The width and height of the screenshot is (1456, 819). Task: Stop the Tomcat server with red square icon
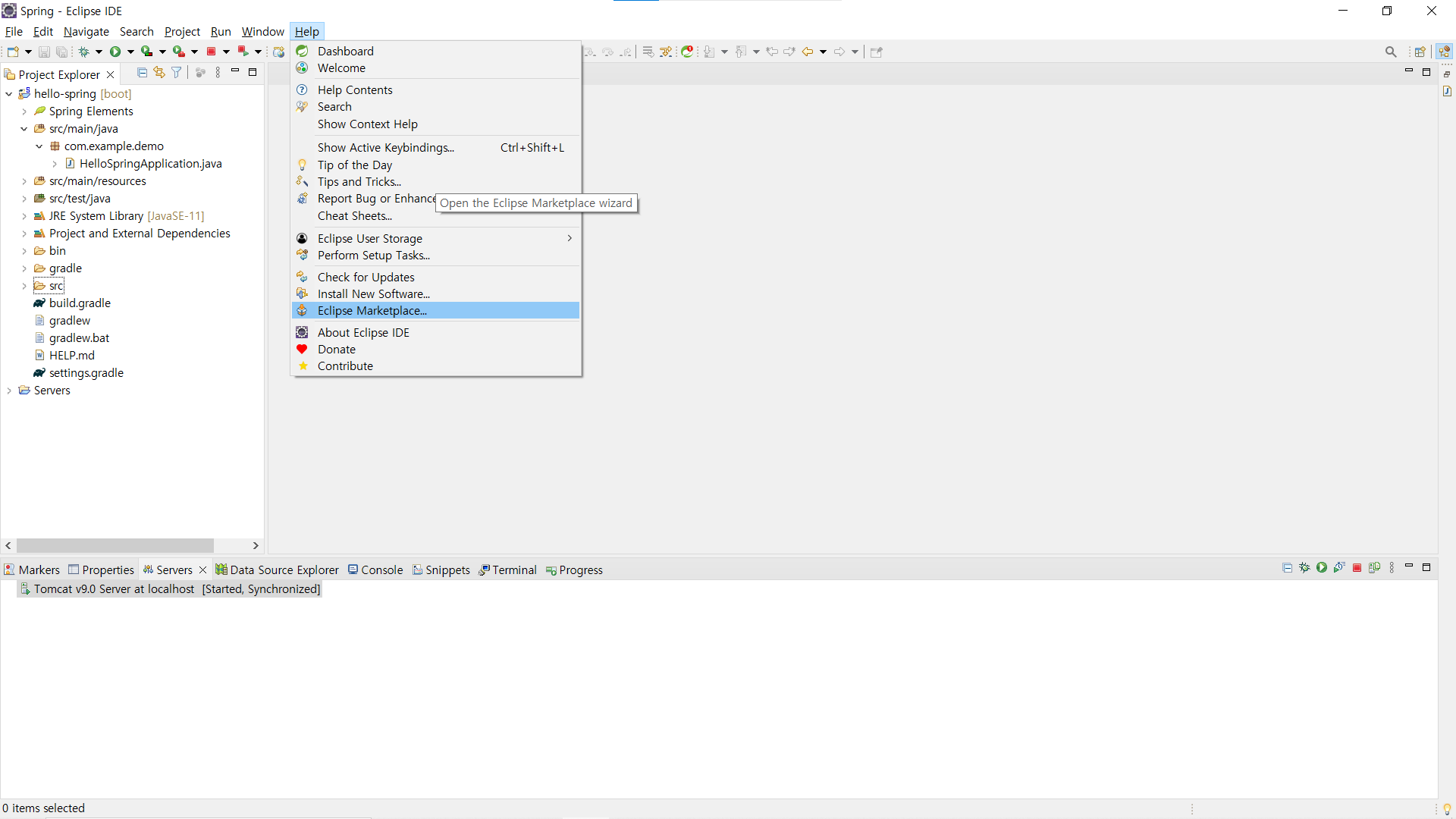click(1357, 568)
